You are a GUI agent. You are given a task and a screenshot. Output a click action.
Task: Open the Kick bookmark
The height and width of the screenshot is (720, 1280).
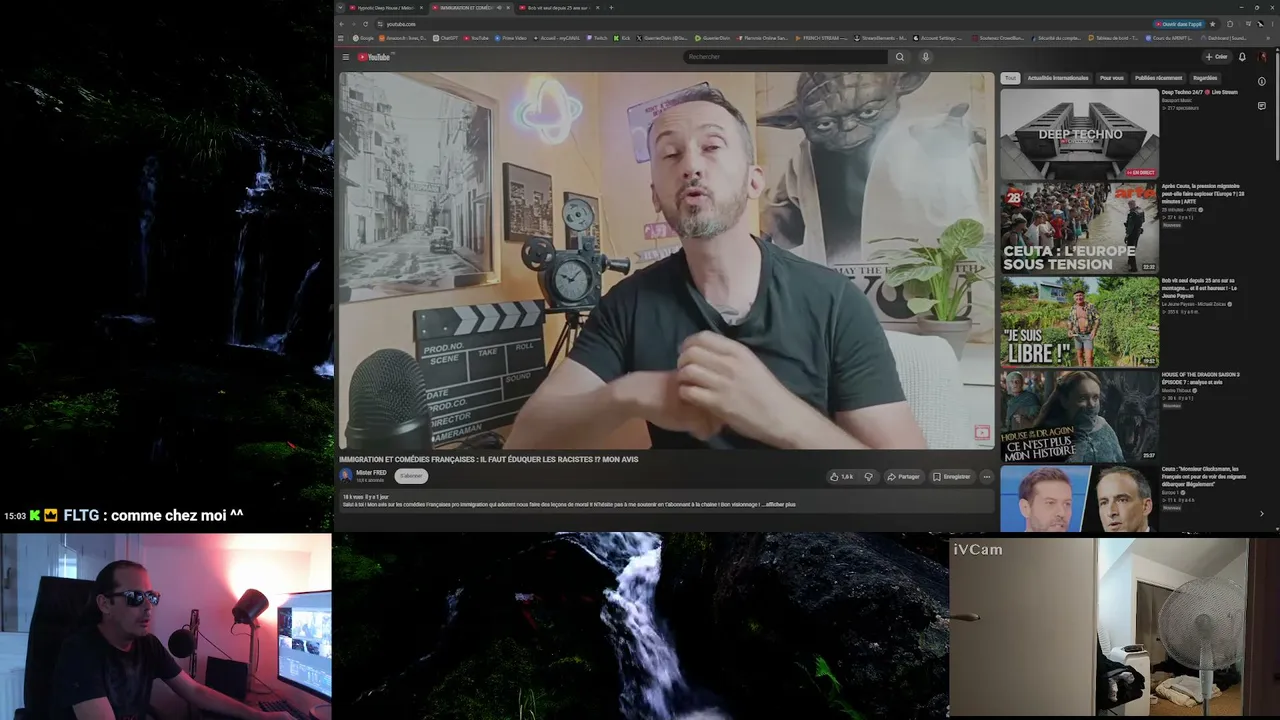tap(622, 38)
